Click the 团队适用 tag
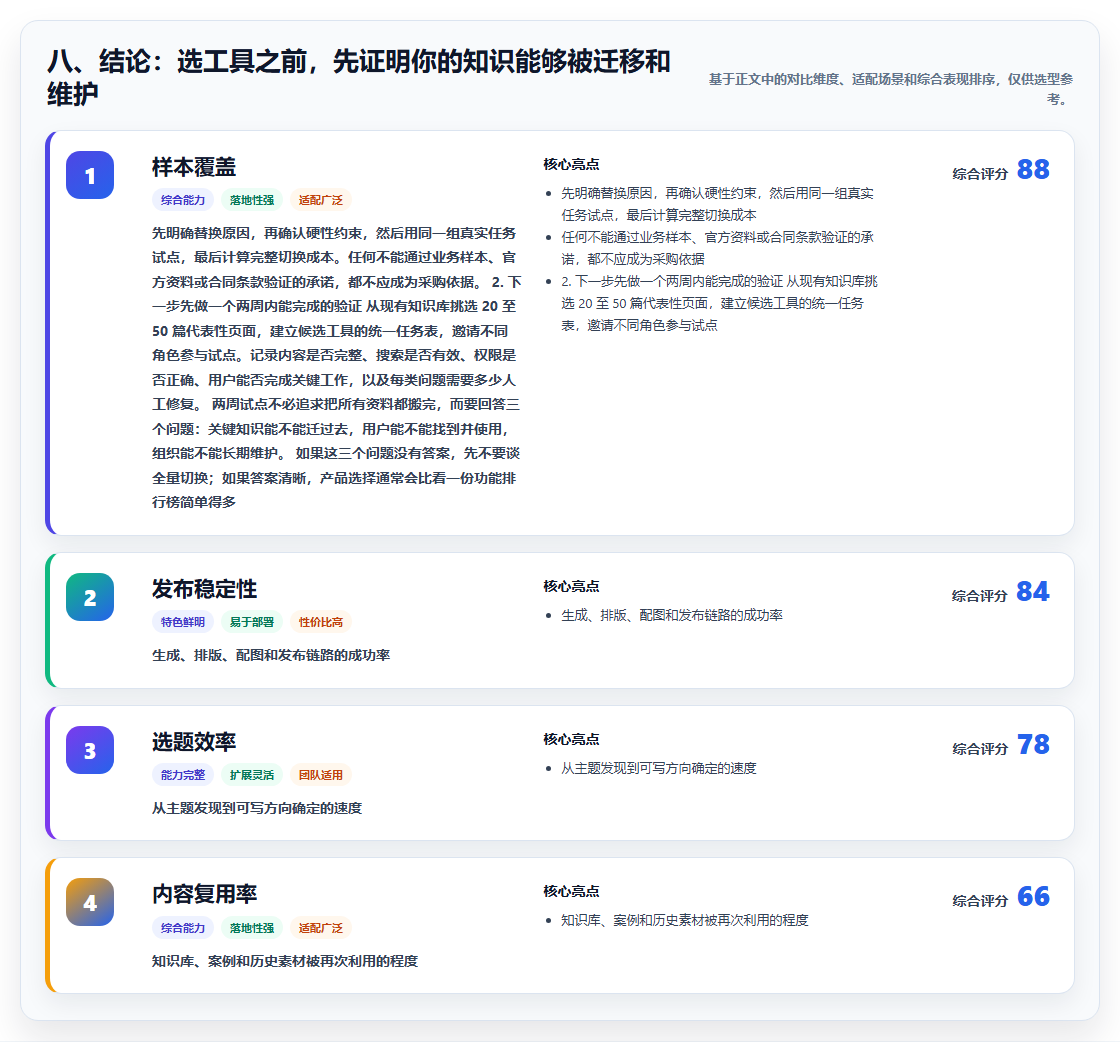 click(321, 775)
